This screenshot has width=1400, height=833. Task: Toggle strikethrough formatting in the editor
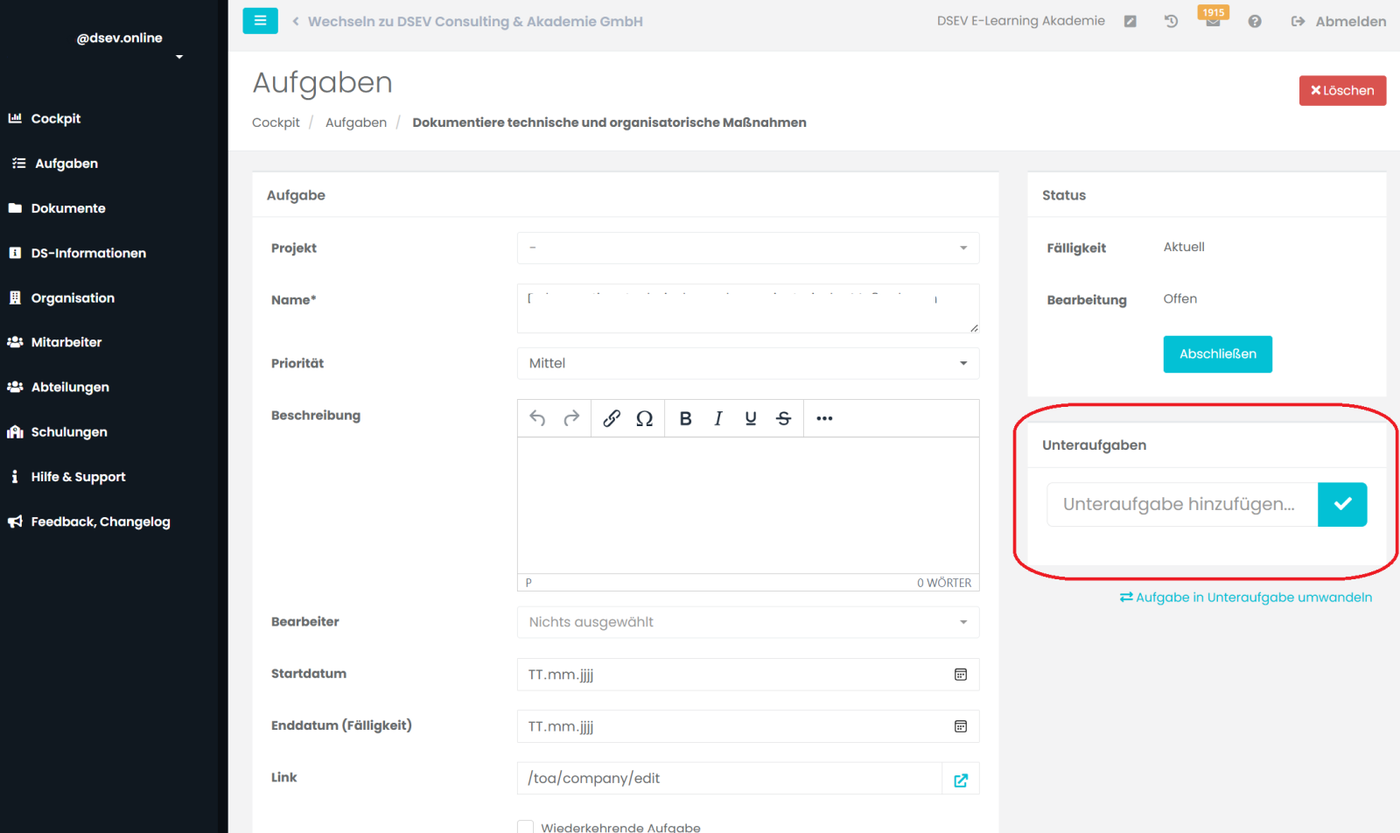click(x=784, y=418)
